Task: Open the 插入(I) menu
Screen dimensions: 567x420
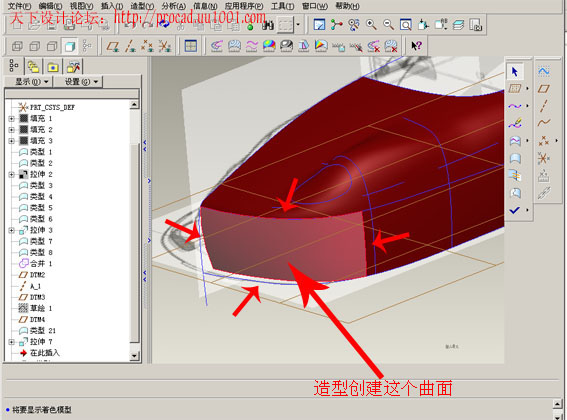Action: click(x=112, y=6)
